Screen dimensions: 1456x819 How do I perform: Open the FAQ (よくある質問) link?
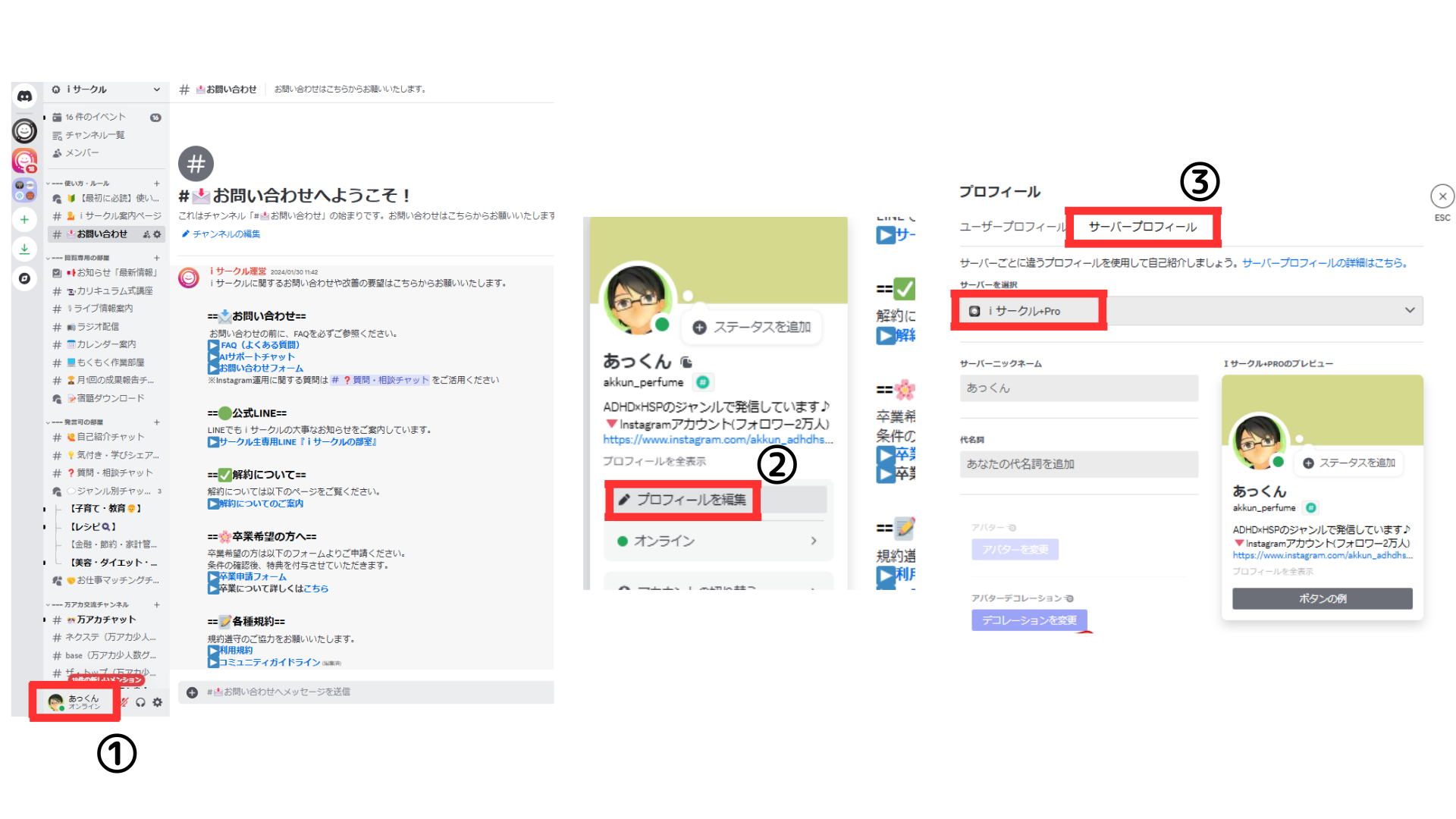click(259, 345)
